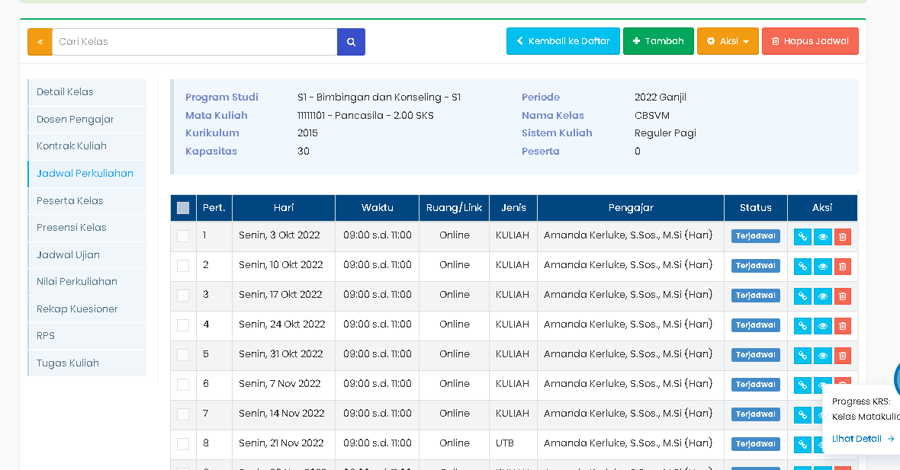Delete meeting 3 using trash icon
900x470 pixels.
(842, 296)
